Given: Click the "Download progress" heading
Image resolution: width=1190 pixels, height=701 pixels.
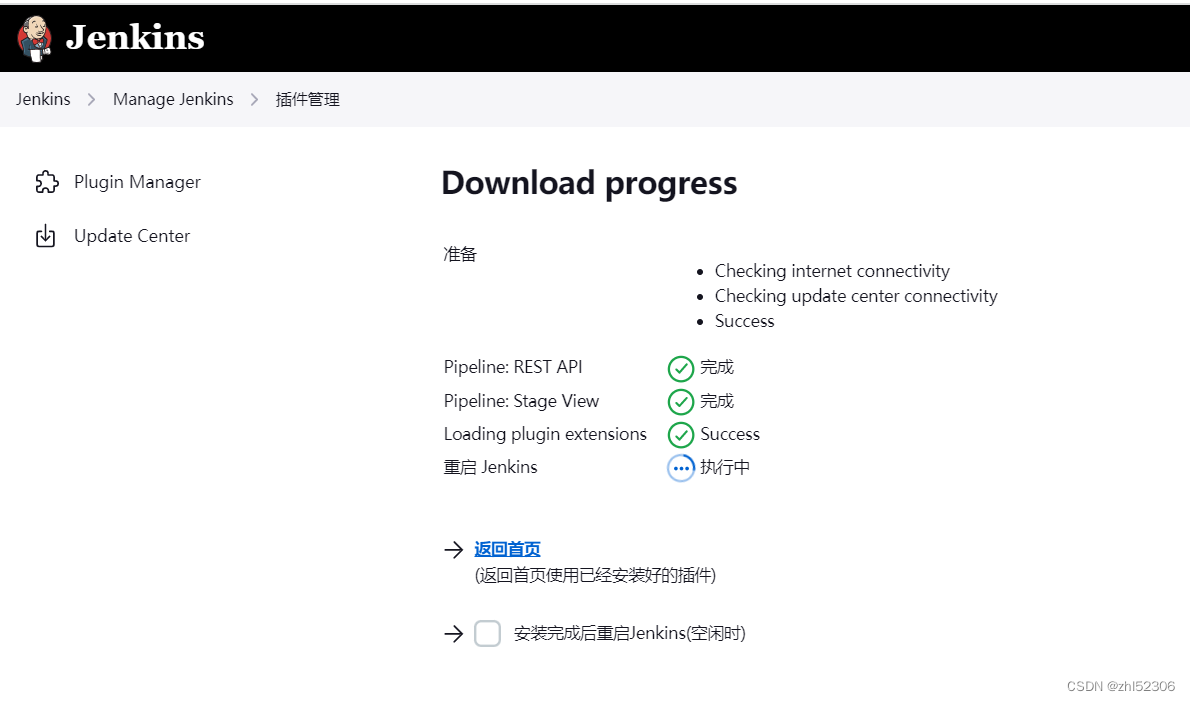Looking at the screenshot, I should pyautogui.click(x=589, y=183).
